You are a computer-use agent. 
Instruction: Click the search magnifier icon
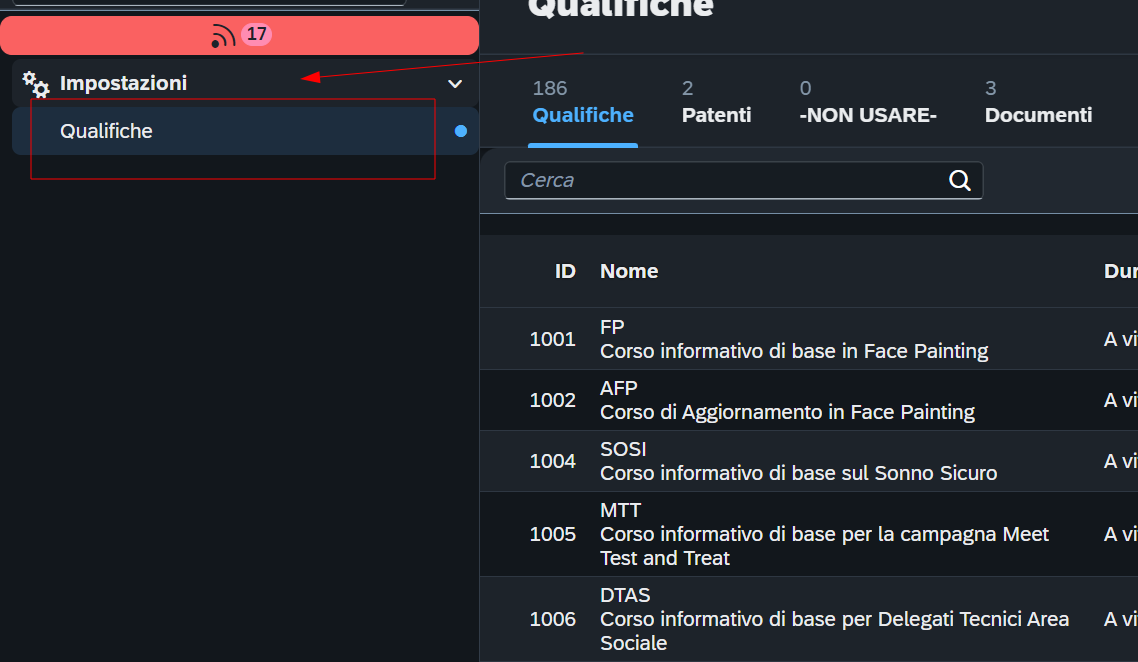pos(959,180)
